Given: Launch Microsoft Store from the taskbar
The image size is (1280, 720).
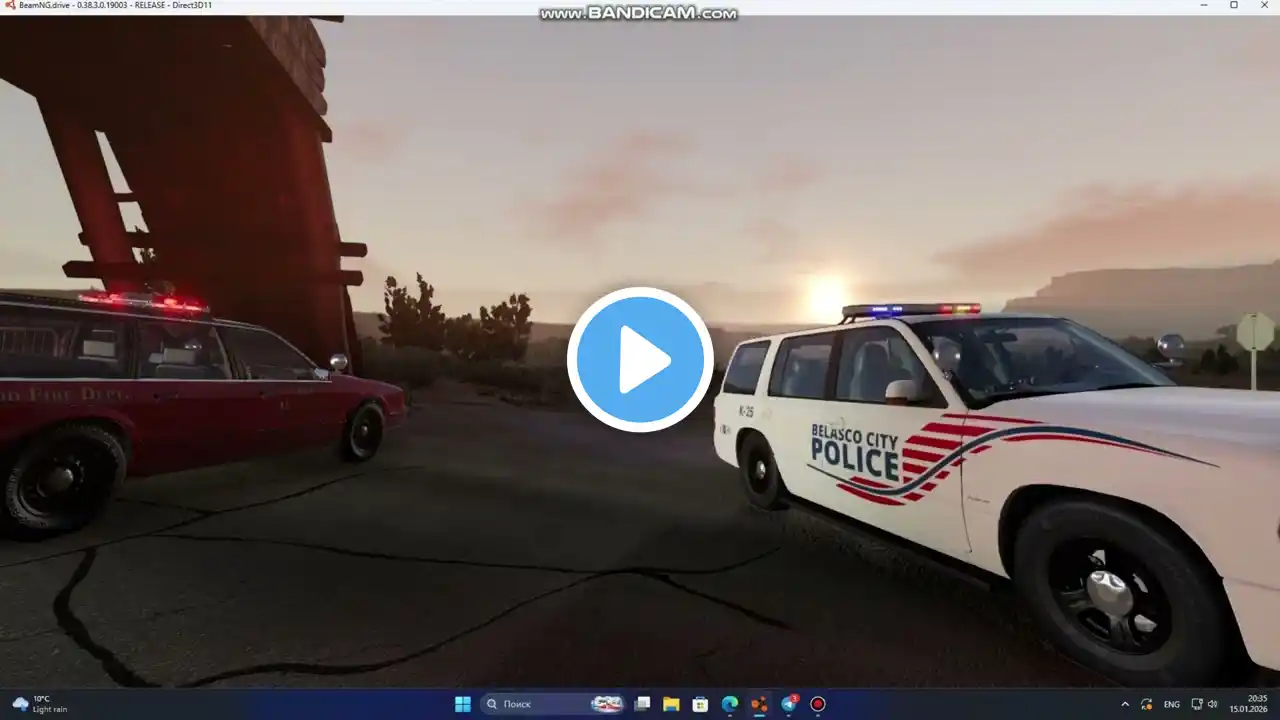Looking at the screenshot, I should [x=700, y=704].
